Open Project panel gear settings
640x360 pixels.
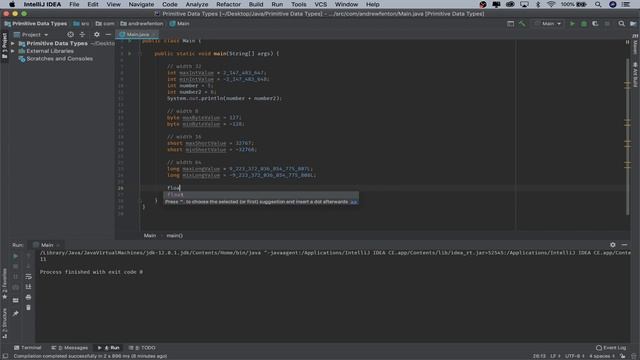point(96,35)
